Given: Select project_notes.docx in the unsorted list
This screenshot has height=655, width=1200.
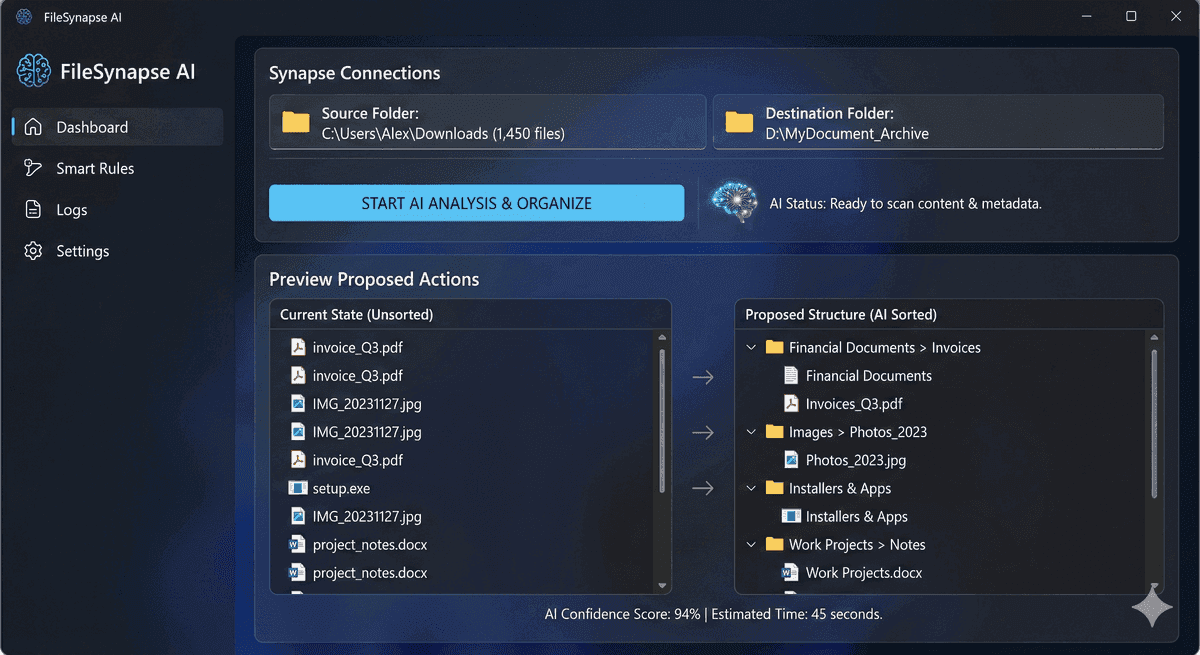Looking at the screenshot, I should point(369,545).
